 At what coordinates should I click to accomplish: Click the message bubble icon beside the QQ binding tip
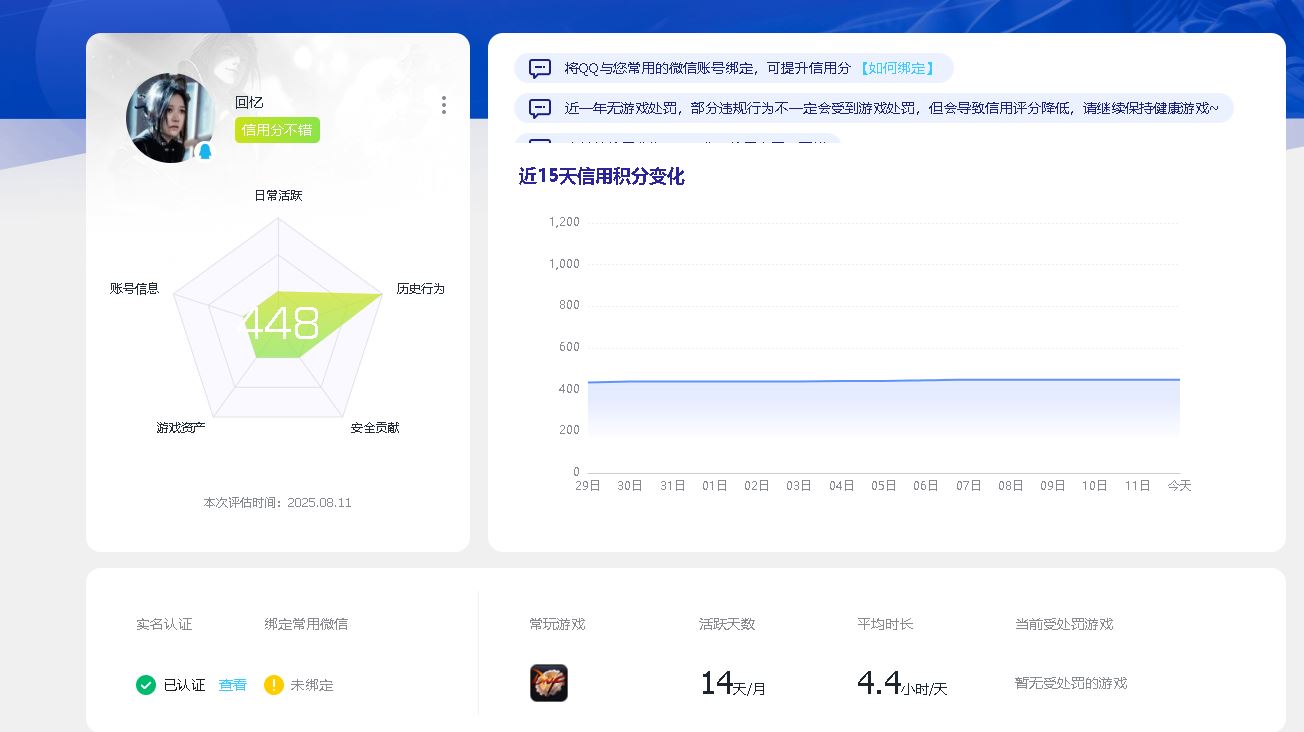(x=538, y=67)
